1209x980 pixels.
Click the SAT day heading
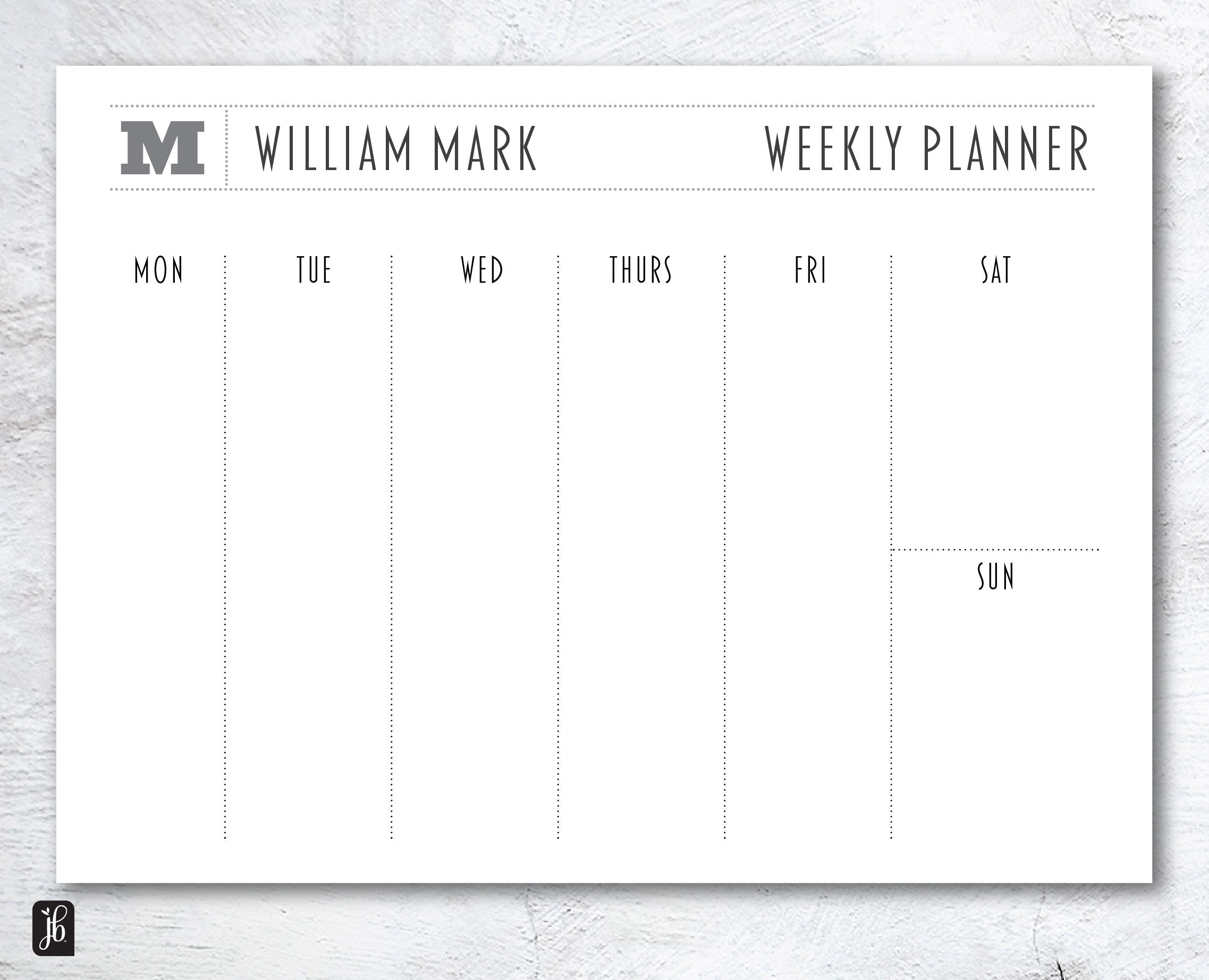pyautogui.click(x=996, y=271)
